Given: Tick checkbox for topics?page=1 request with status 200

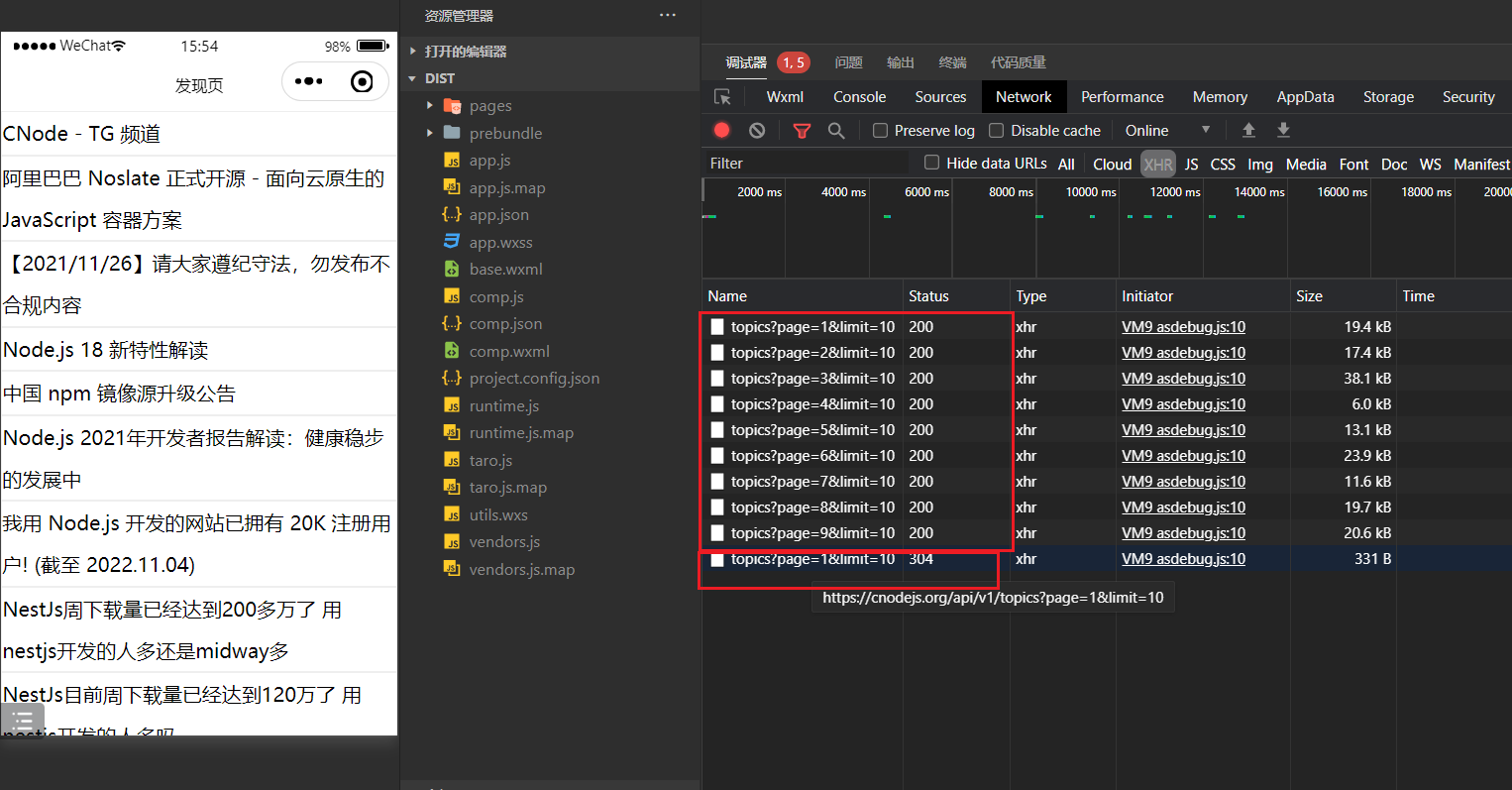Looking at the screenshot, I should [x=717, y=326].
